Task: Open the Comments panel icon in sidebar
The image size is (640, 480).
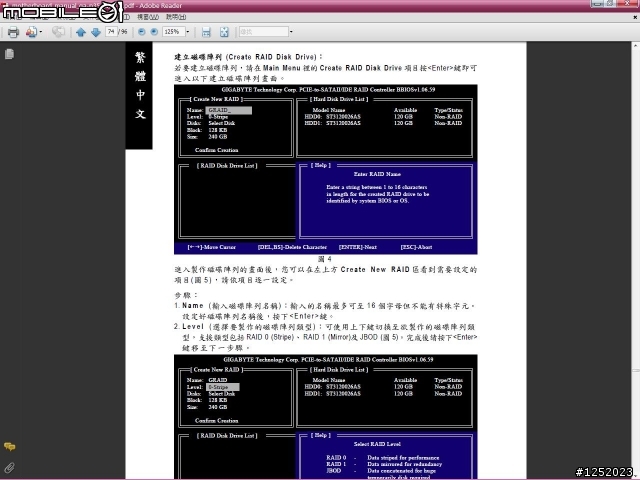Action: pos(9,447)
